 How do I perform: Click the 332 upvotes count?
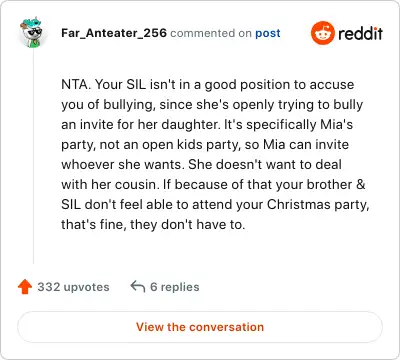[73, 287]
